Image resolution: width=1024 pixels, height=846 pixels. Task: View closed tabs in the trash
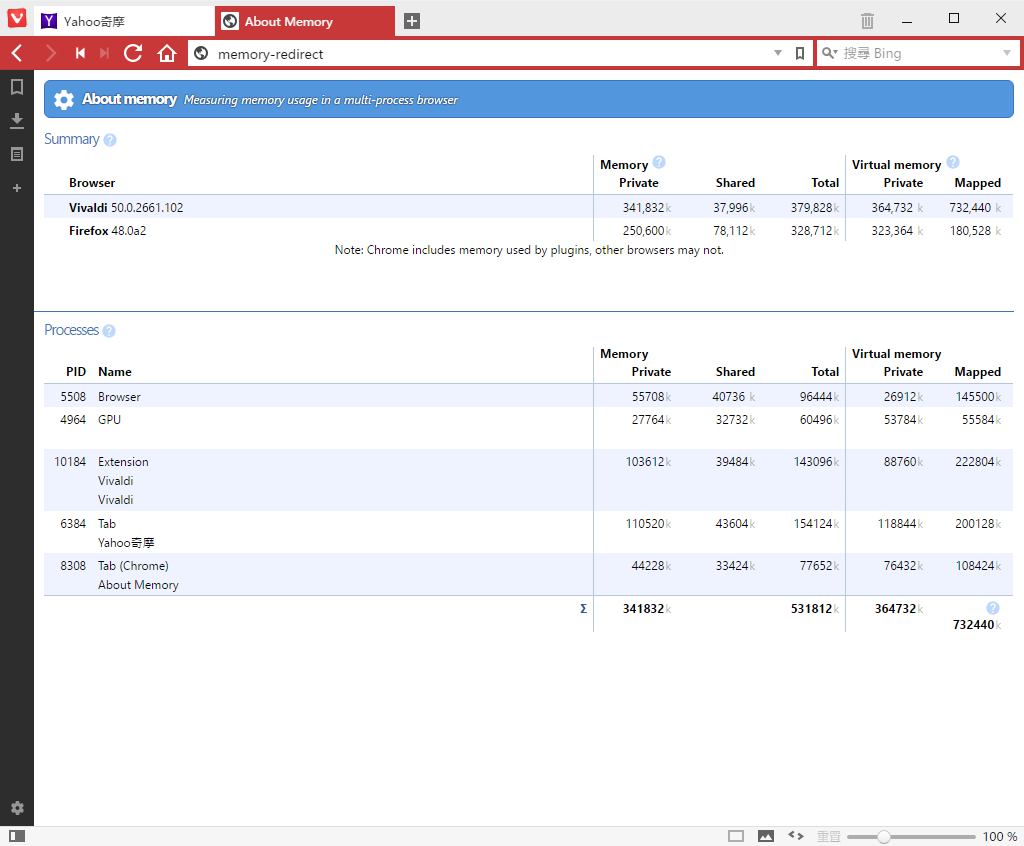[867, 20]
